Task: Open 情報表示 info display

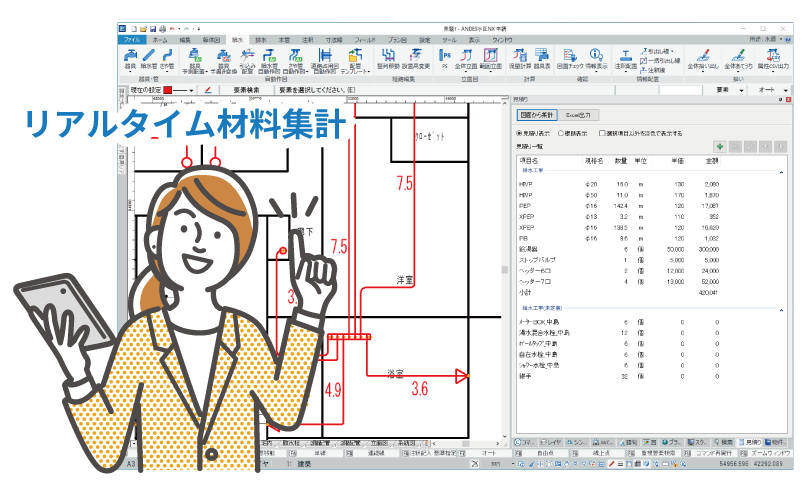Action: [x=597, y=59]
